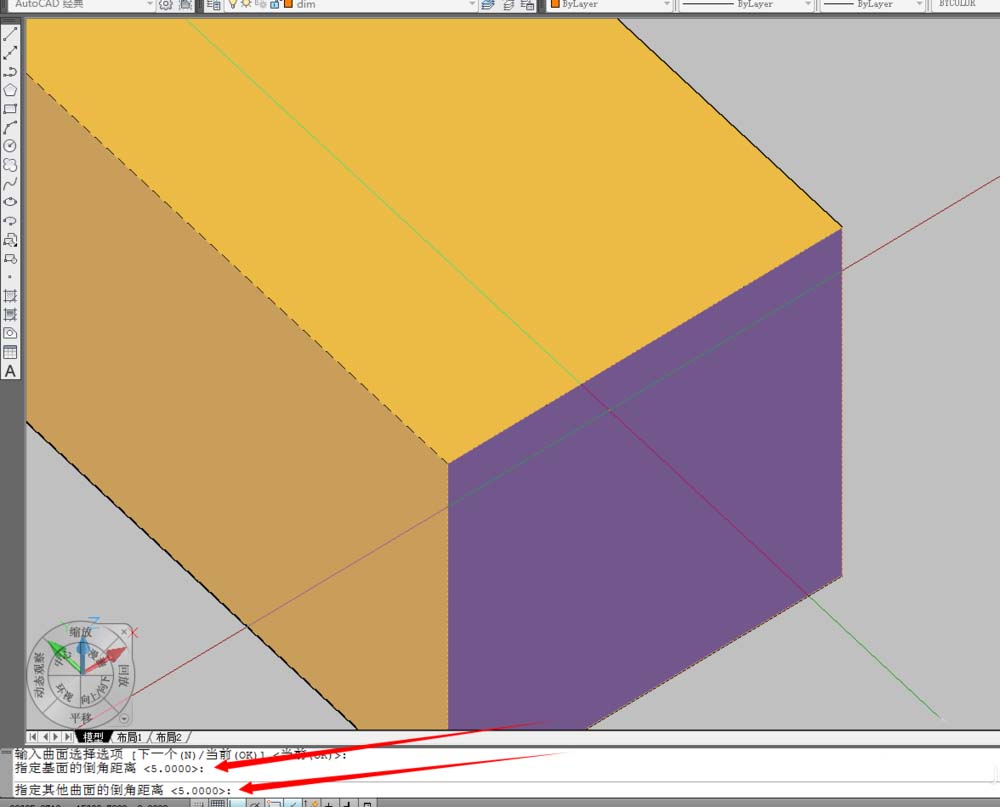1000x807 pixels.
Task: Click the 平移 (pan) wedge on navigation wheel
Action: (80, 717)
